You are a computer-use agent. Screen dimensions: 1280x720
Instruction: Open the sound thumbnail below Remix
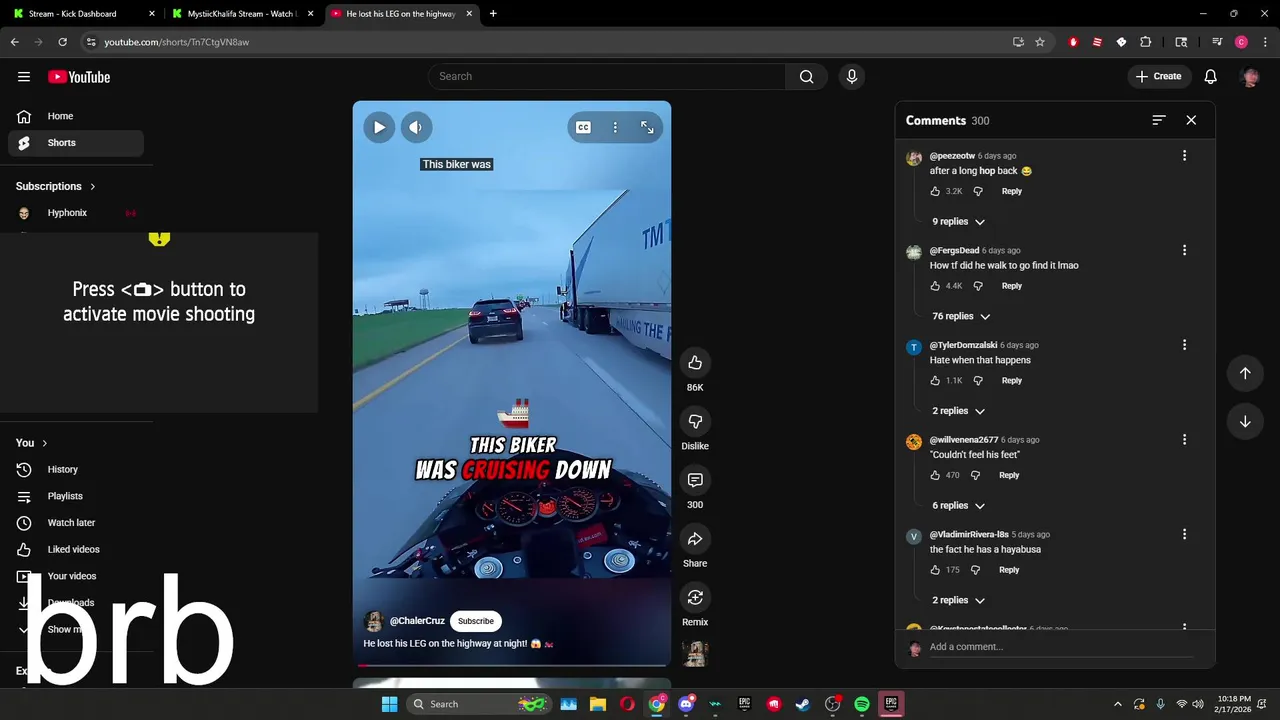(695, 654)
